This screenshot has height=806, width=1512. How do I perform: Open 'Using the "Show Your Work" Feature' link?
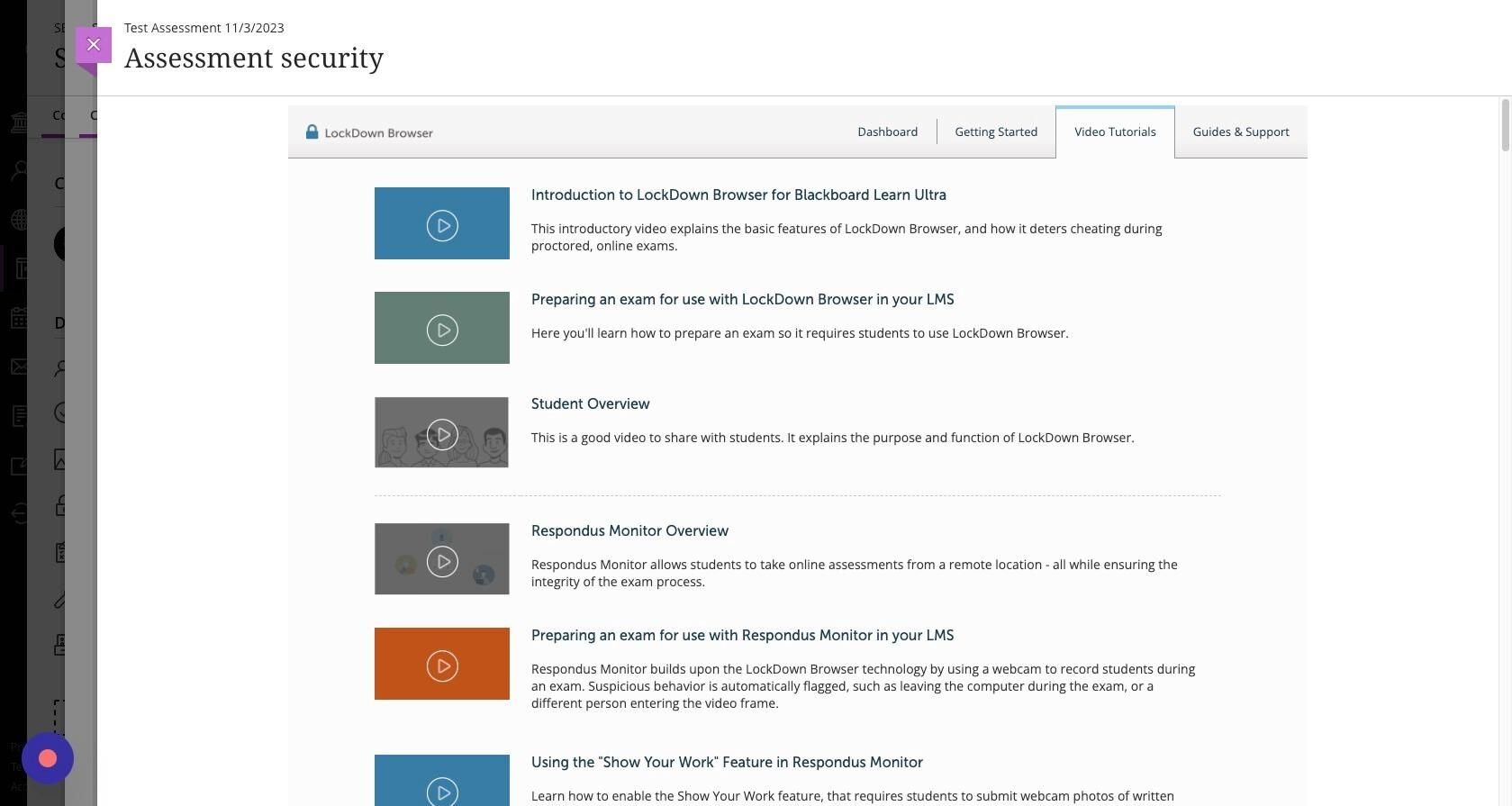(x=727, y=763)
